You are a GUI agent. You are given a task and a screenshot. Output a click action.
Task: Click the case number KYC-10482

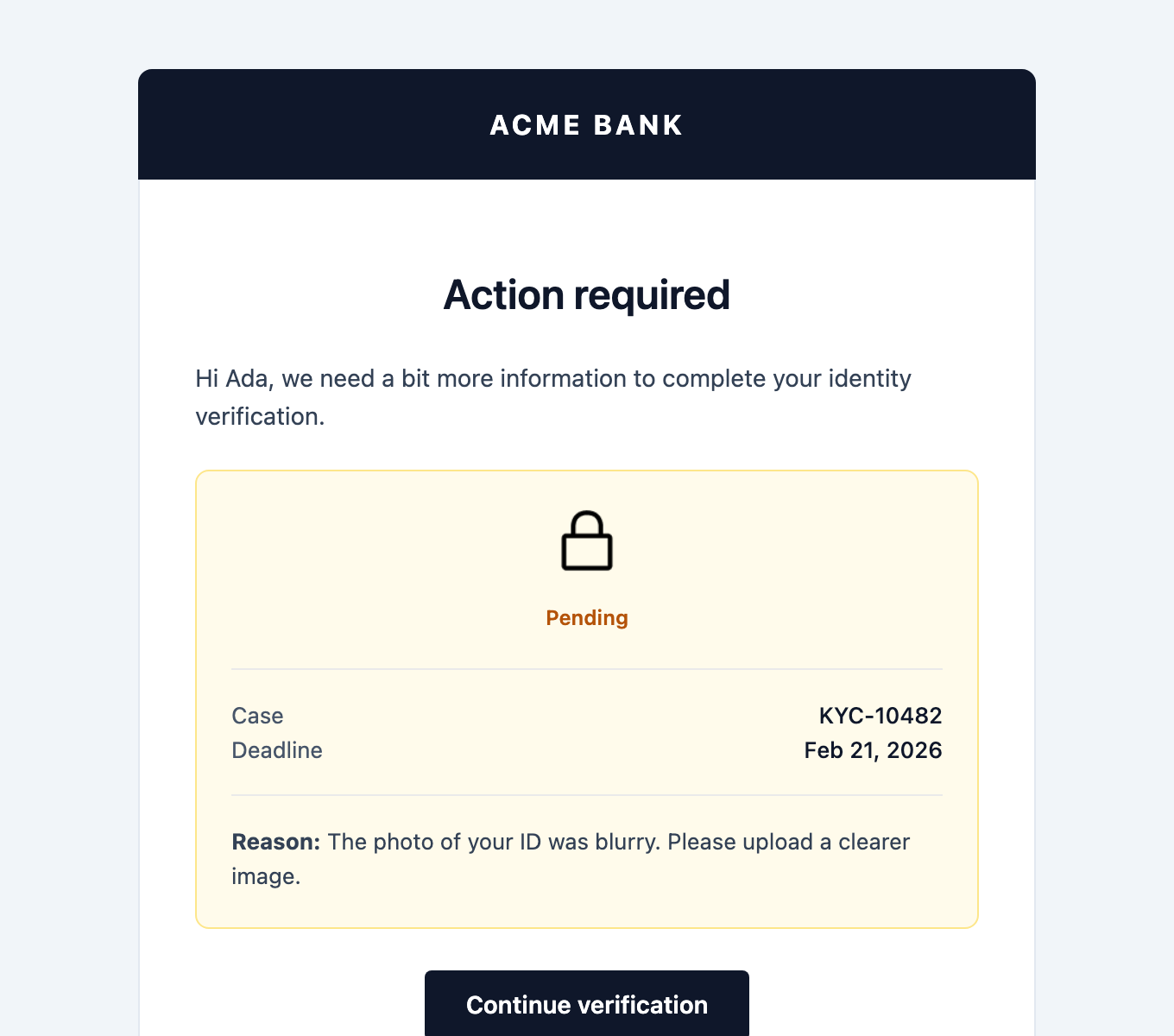880,716
